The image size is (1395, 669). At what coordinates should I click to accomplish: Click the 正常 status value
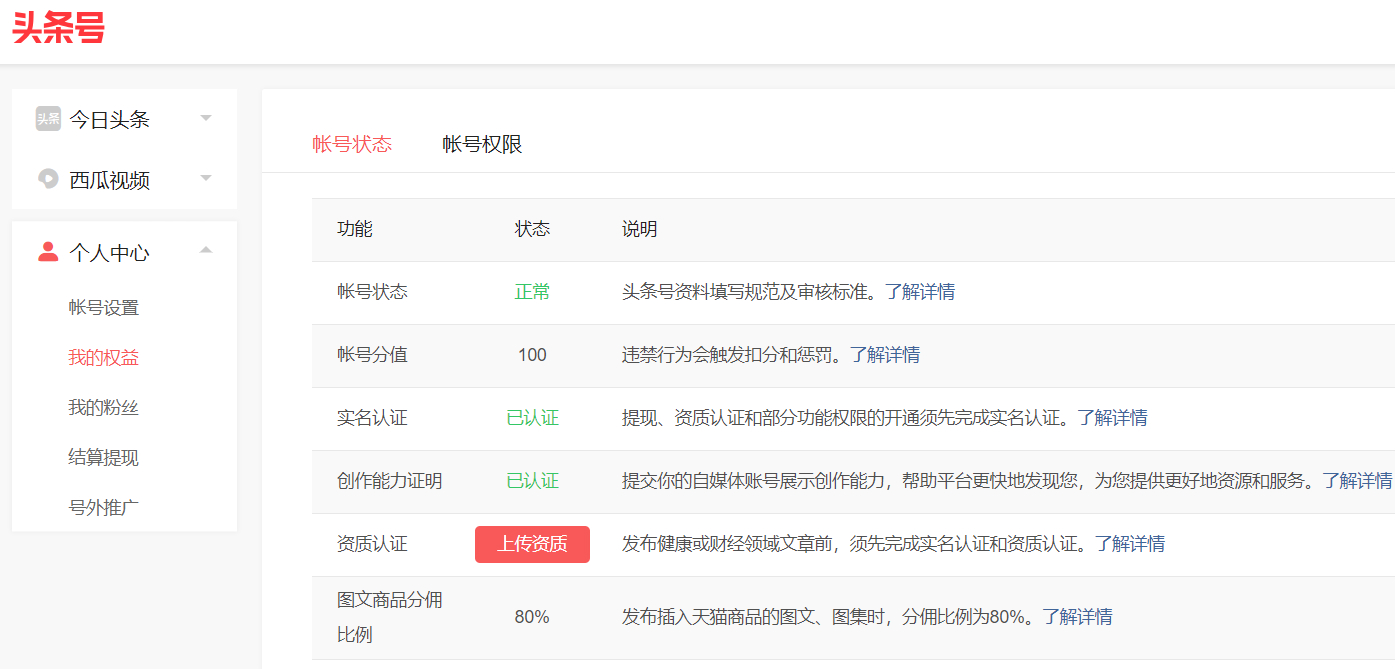click(x=532, y=292)
